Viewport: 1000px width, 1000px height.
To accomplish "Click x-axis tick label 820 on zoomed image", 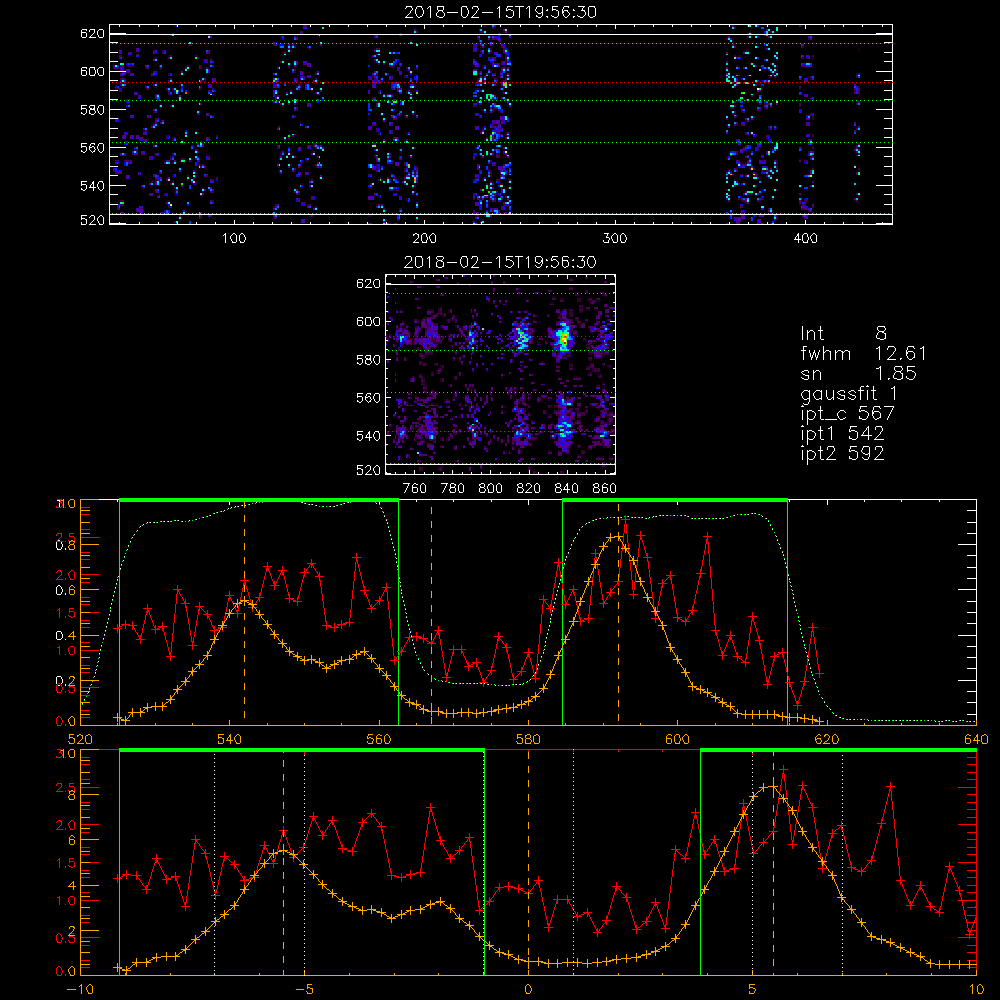I will click(528, 489).
